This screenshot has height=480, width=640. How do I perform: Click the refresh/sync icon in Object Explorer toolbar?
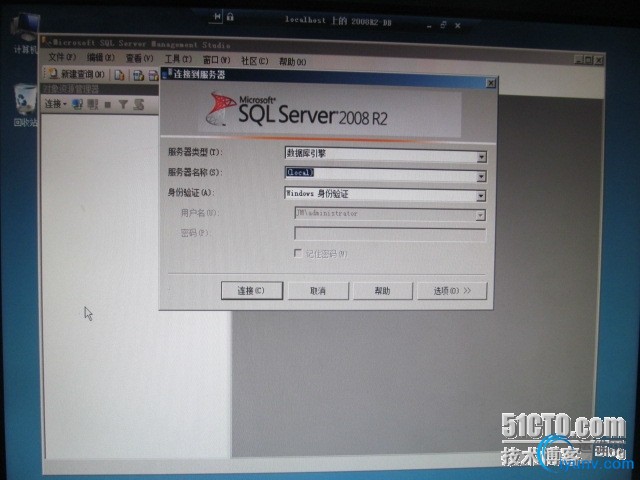point(139,104)
